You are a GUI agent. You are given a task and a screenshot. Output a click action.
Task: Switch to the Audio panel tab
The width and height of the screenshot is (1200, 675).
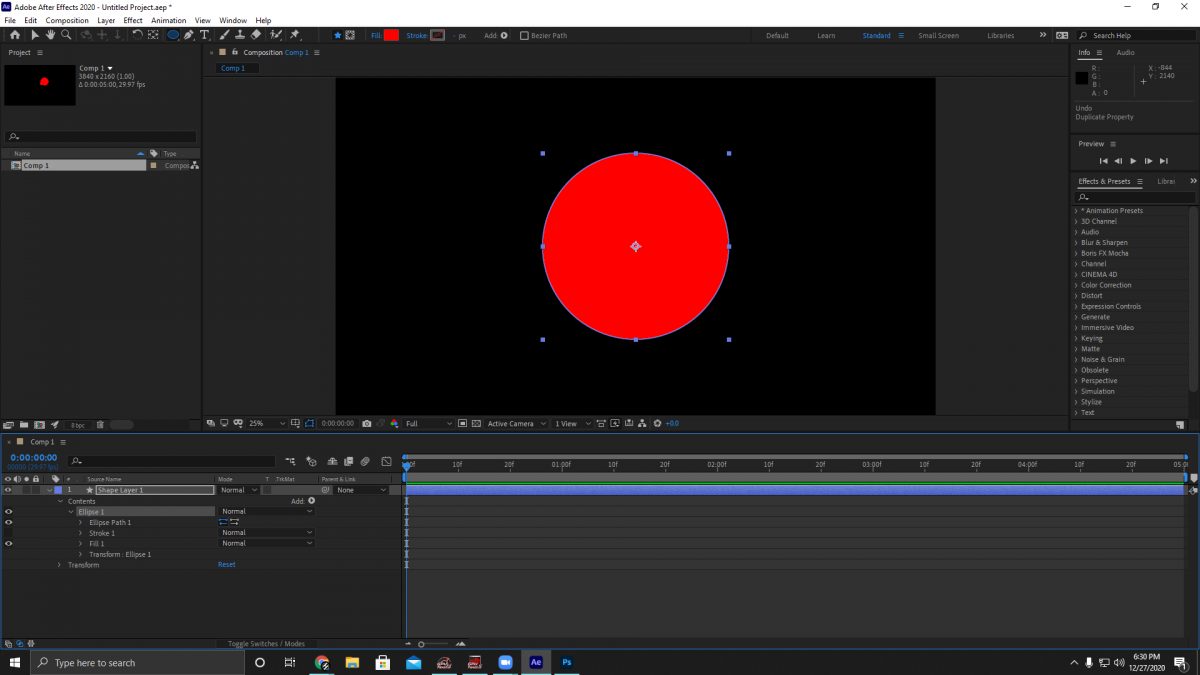(1125, 52)
